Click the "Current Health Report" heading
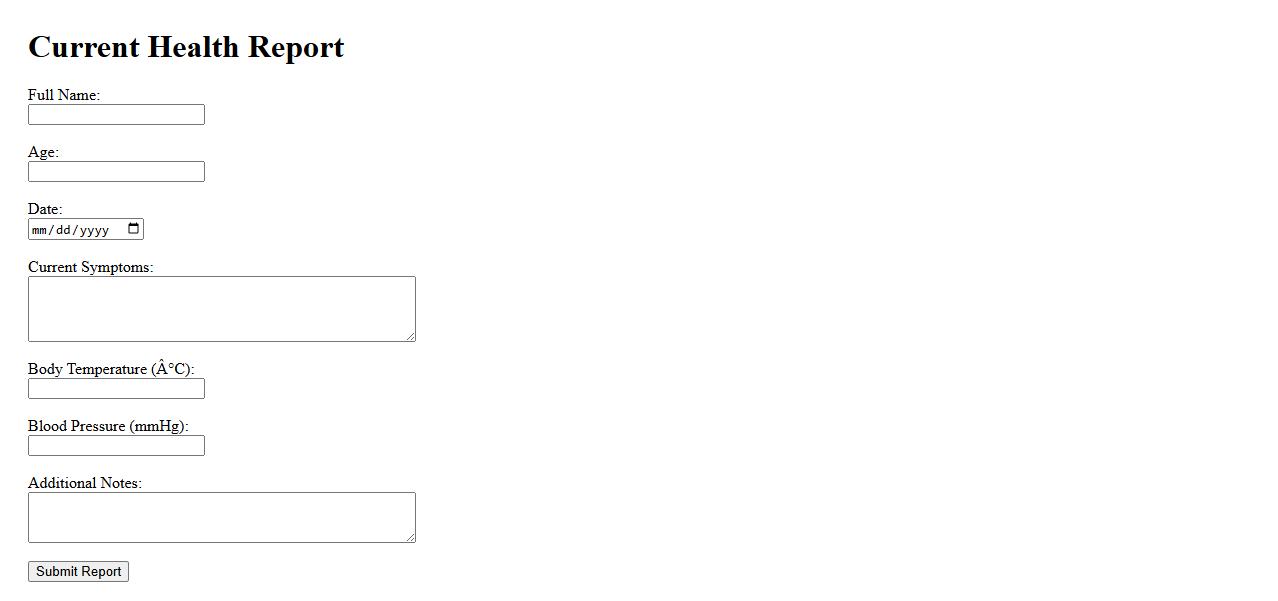This screenshot has width=1278, height=601. (186, 47)
